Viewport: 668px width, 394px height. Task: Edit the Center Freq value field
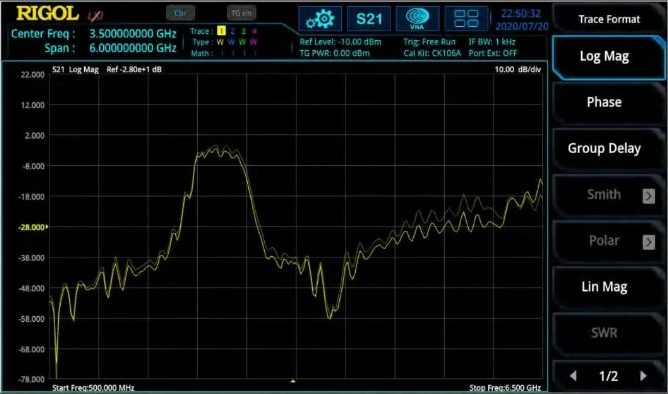click(x=132, y=34)
